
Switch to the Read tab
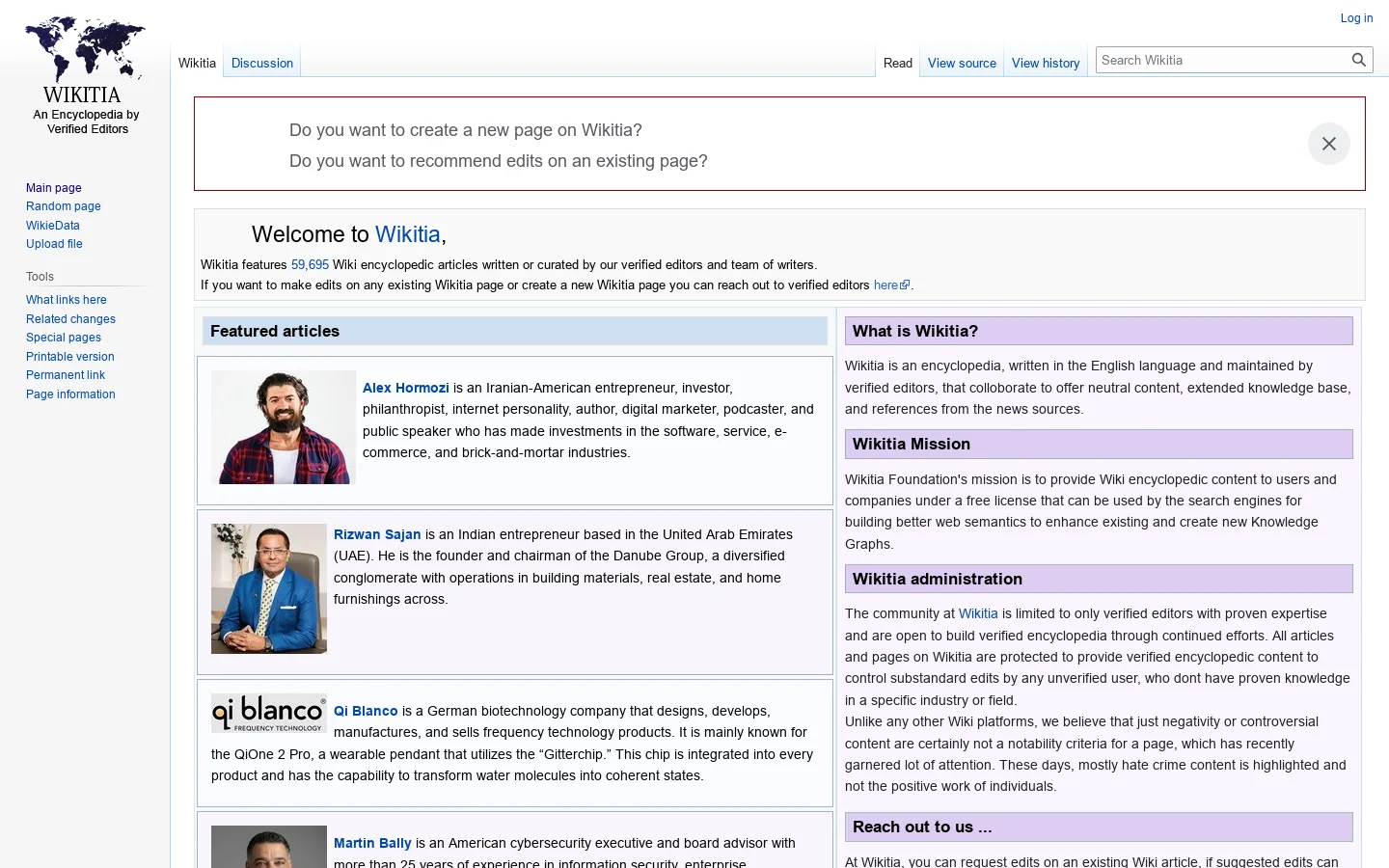(x=898, y=63)
